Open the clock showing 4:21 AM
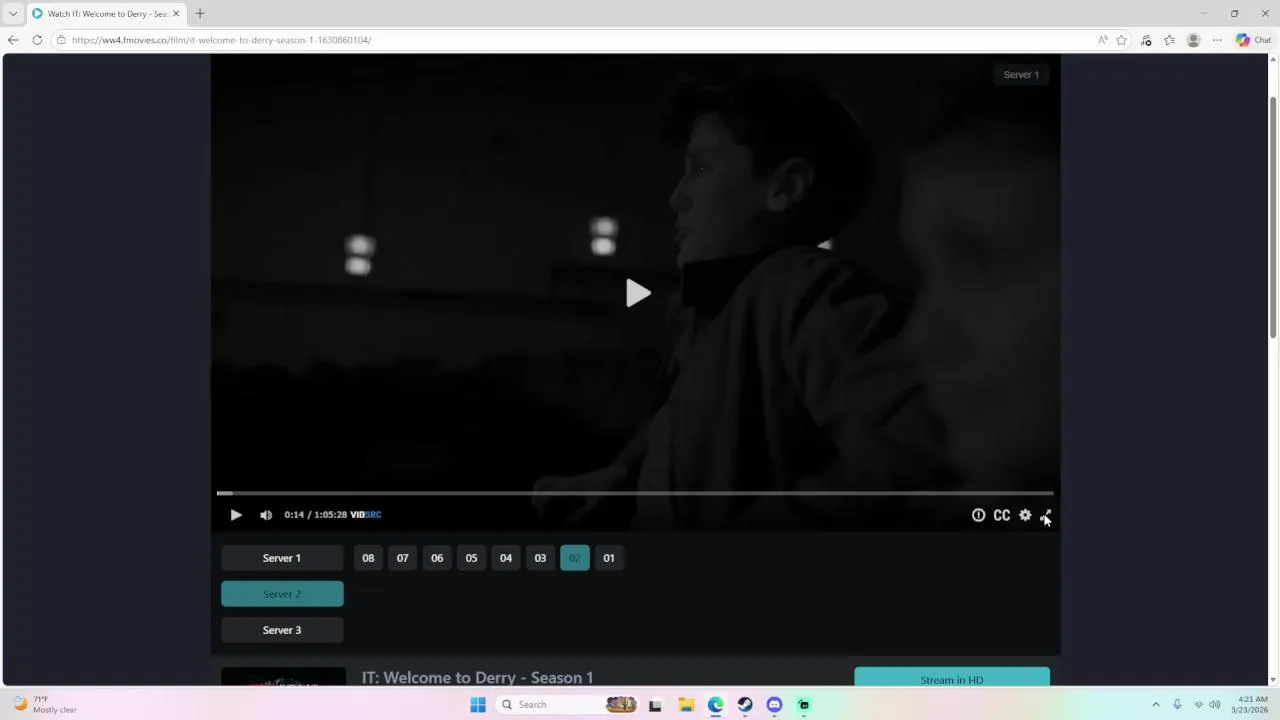 (1252, 705)
